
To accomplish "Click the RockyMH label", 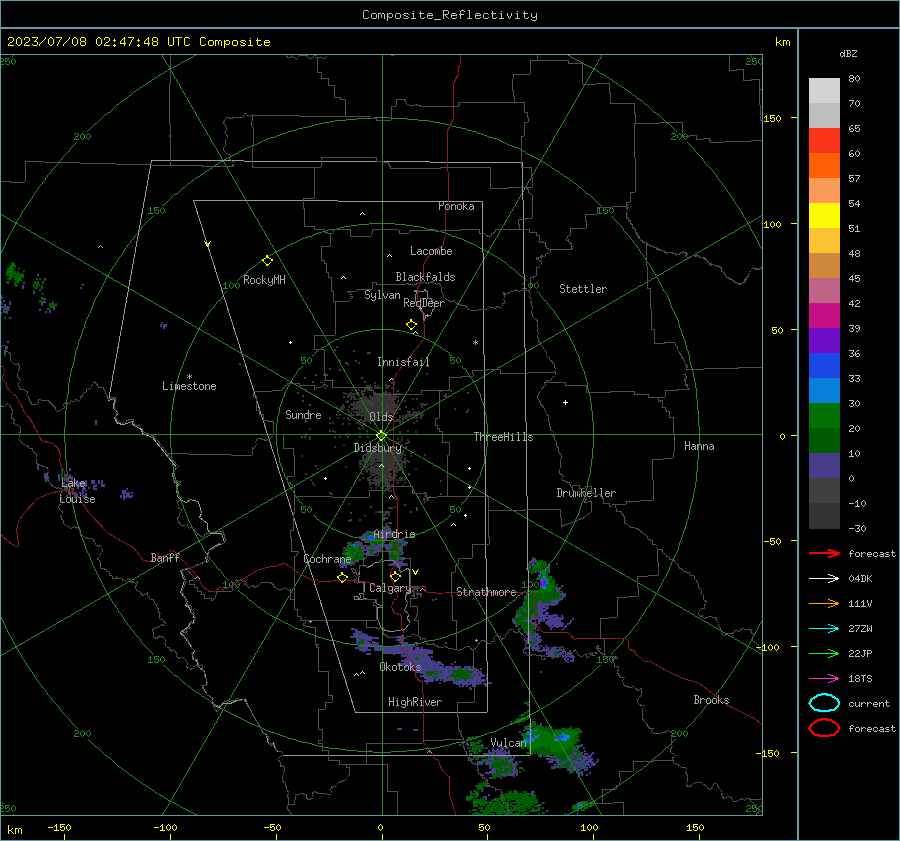I will point(264,280).
